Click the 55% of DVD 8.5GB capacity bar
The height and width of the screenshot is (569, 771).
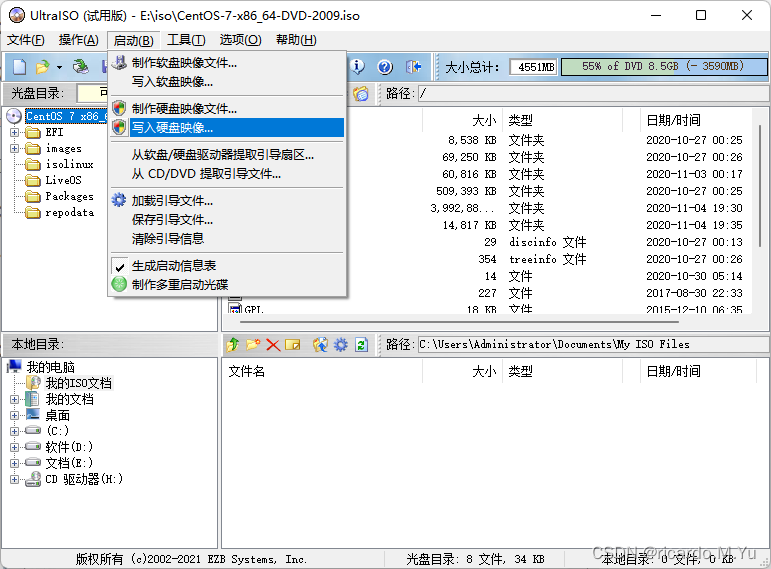pyautogui.click(x=664, y=66)
